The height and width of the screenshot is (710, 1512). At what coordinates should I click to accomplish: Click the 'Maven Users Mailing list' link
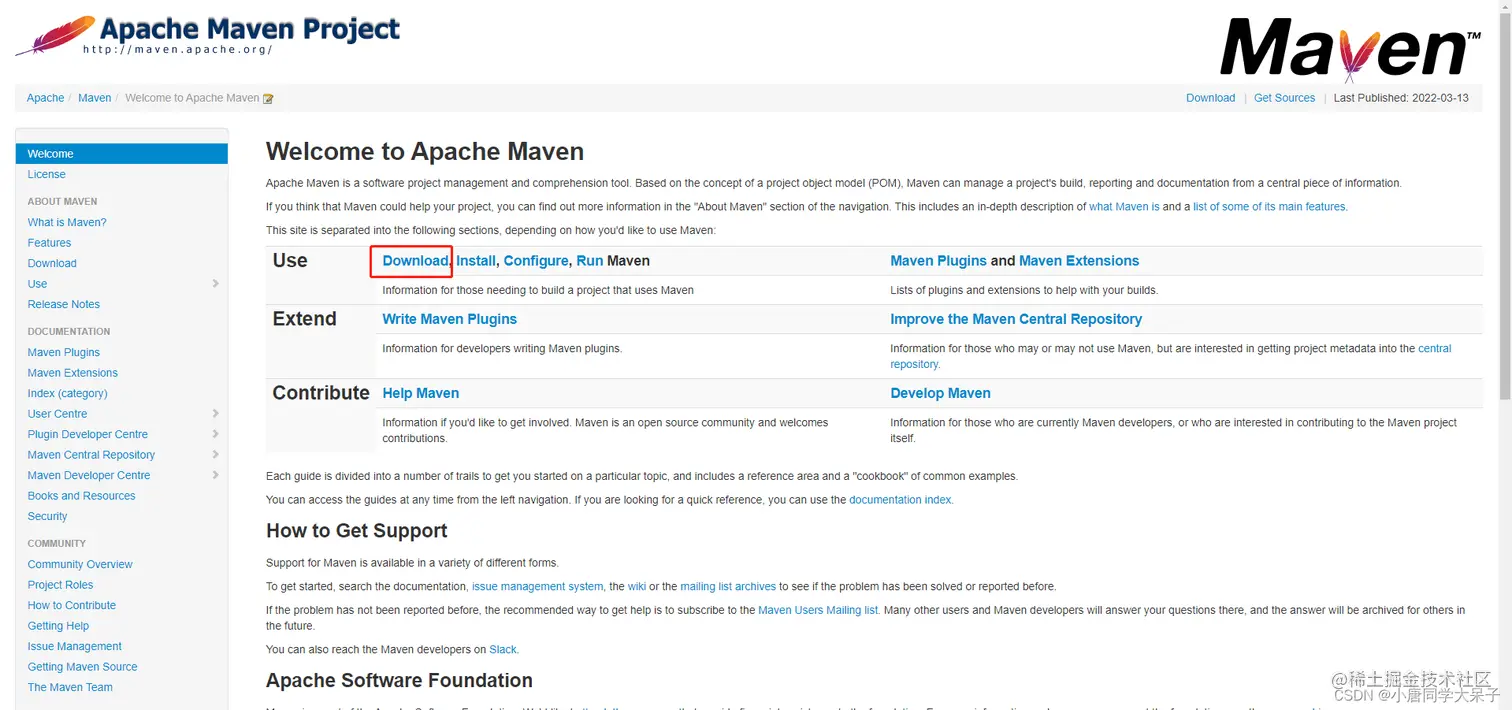pyautogui.click(x=819, y=610)
